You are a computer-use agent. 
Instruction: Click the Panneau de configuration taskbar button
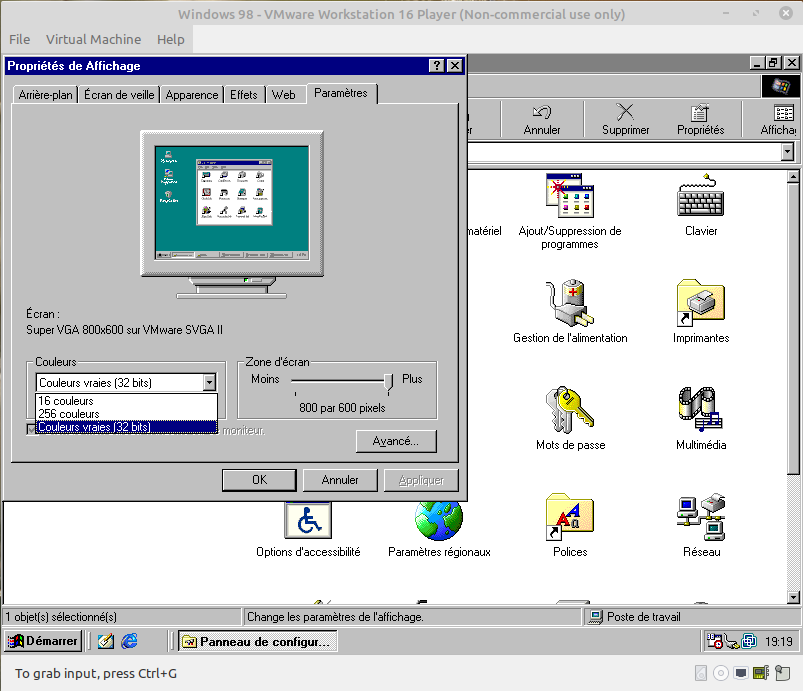pos(258,641)
